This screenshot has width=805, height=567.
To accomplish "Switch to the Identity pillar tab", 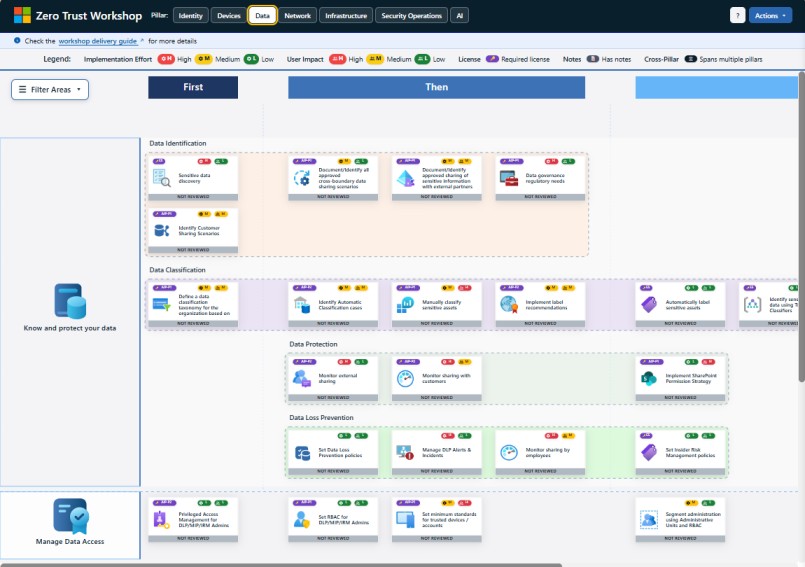I will pyautogui.click(x=190, y=16).
